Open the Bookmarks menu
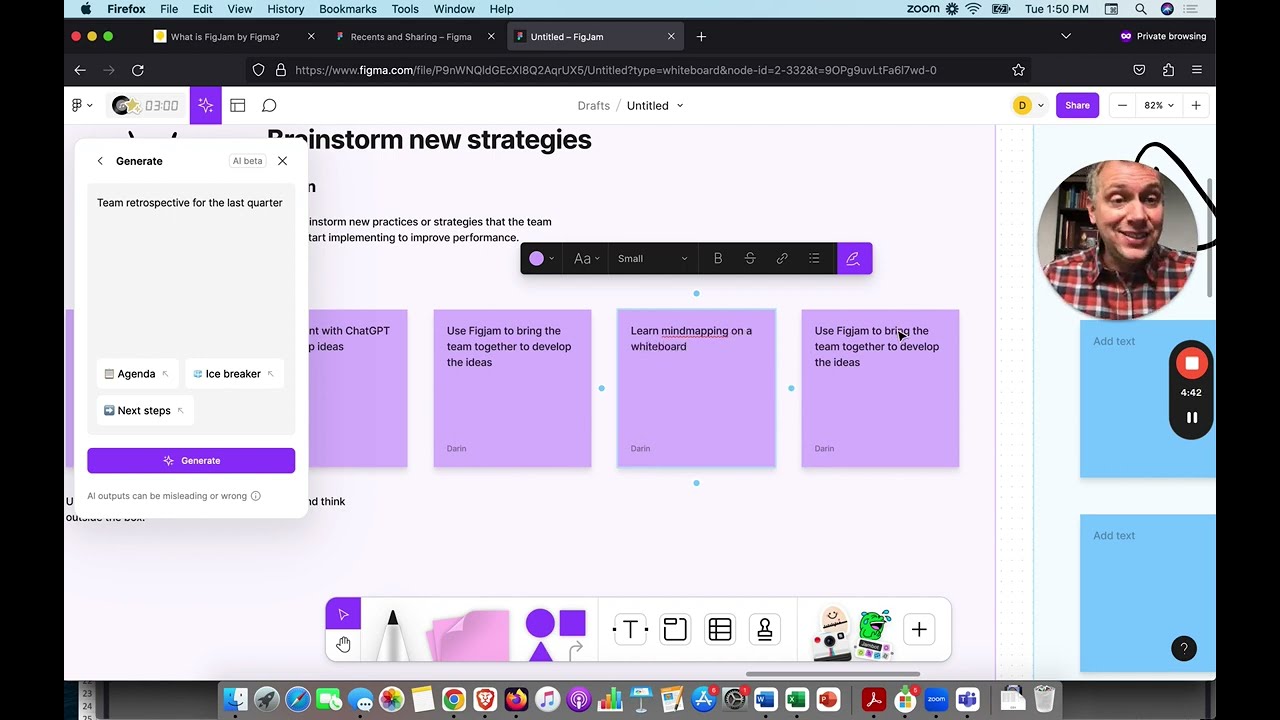1280x720 pixels. tap(348, 9)
